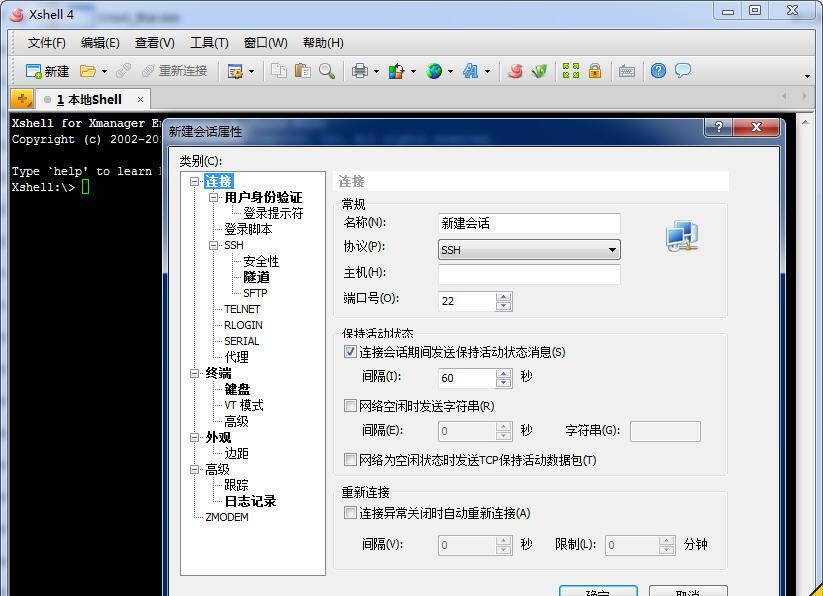The image size is (823, 596).
Task: Click the Copy icon in the toolbar
Action: pos(279,71)
